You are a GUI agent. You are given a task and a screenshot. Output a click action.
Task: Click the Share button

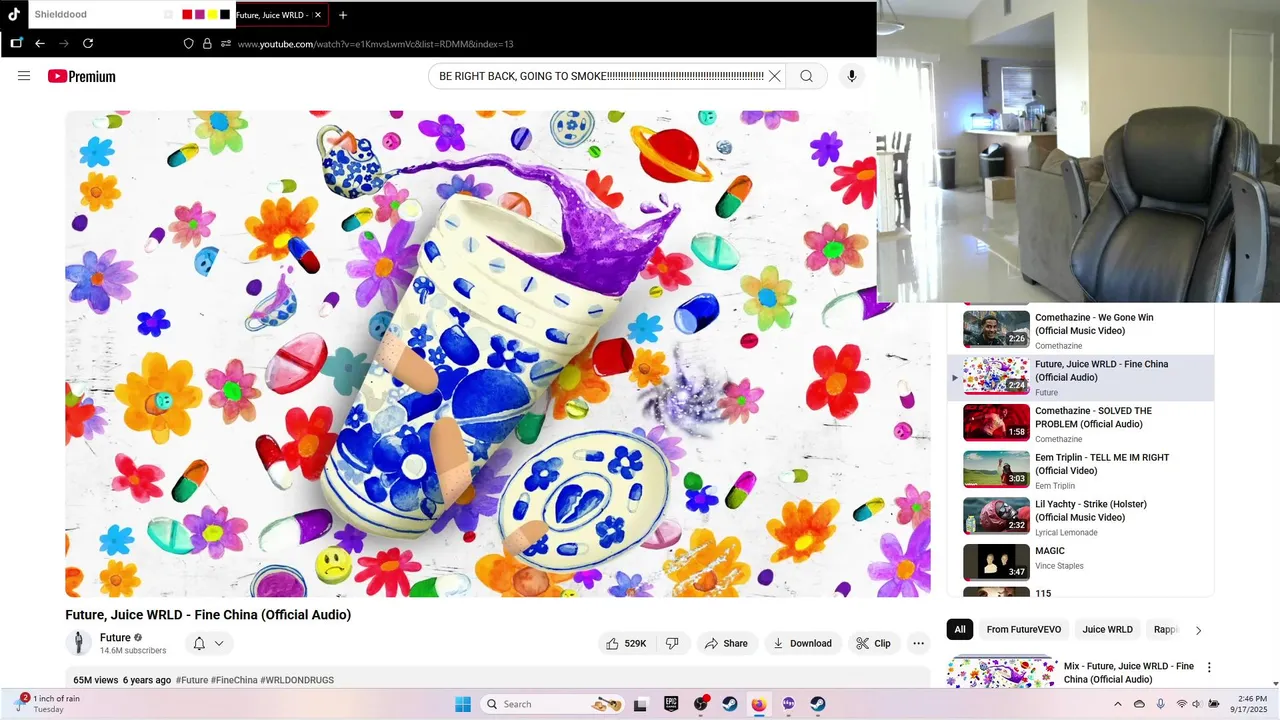pyautogui.click(x=726, y=643)
